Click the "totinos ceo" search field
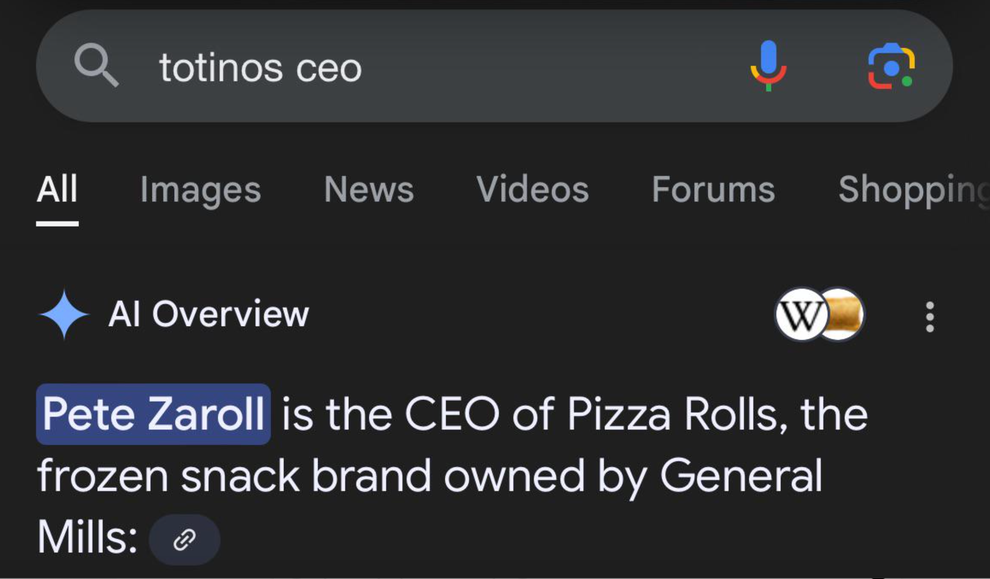The width and height of the screenshot is (990, 579). (x=400, y=67)
